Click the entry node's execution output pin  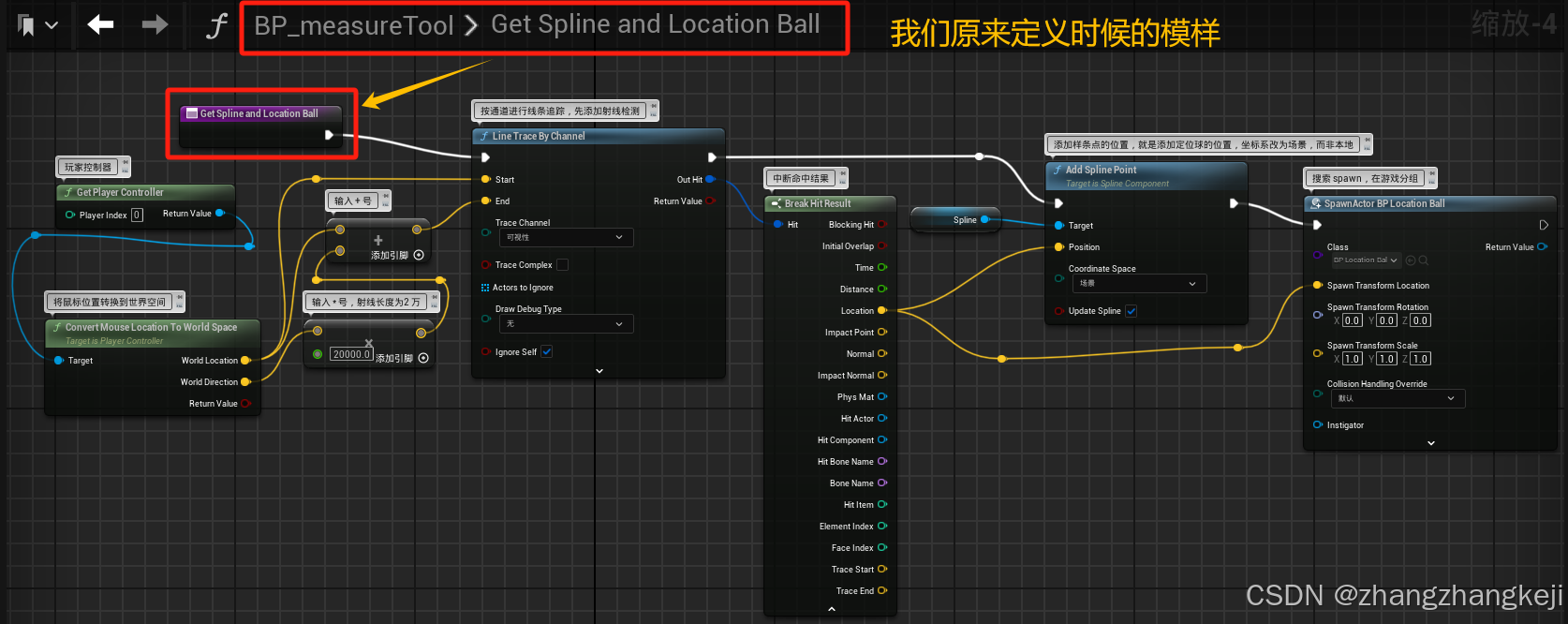[x=329, y=135]
